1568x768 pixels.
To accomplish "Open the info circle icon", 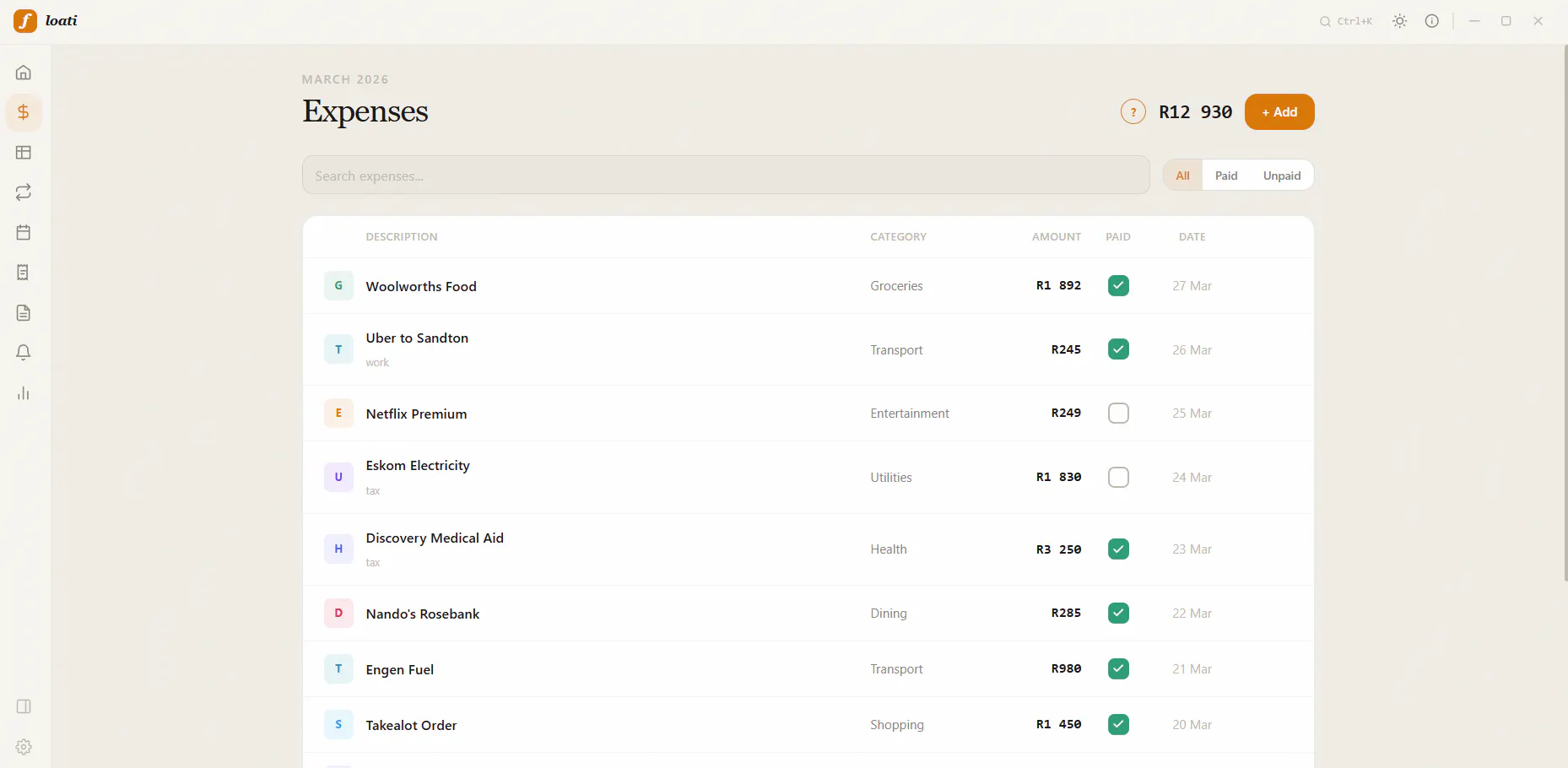I will [x=1432, y=21].
